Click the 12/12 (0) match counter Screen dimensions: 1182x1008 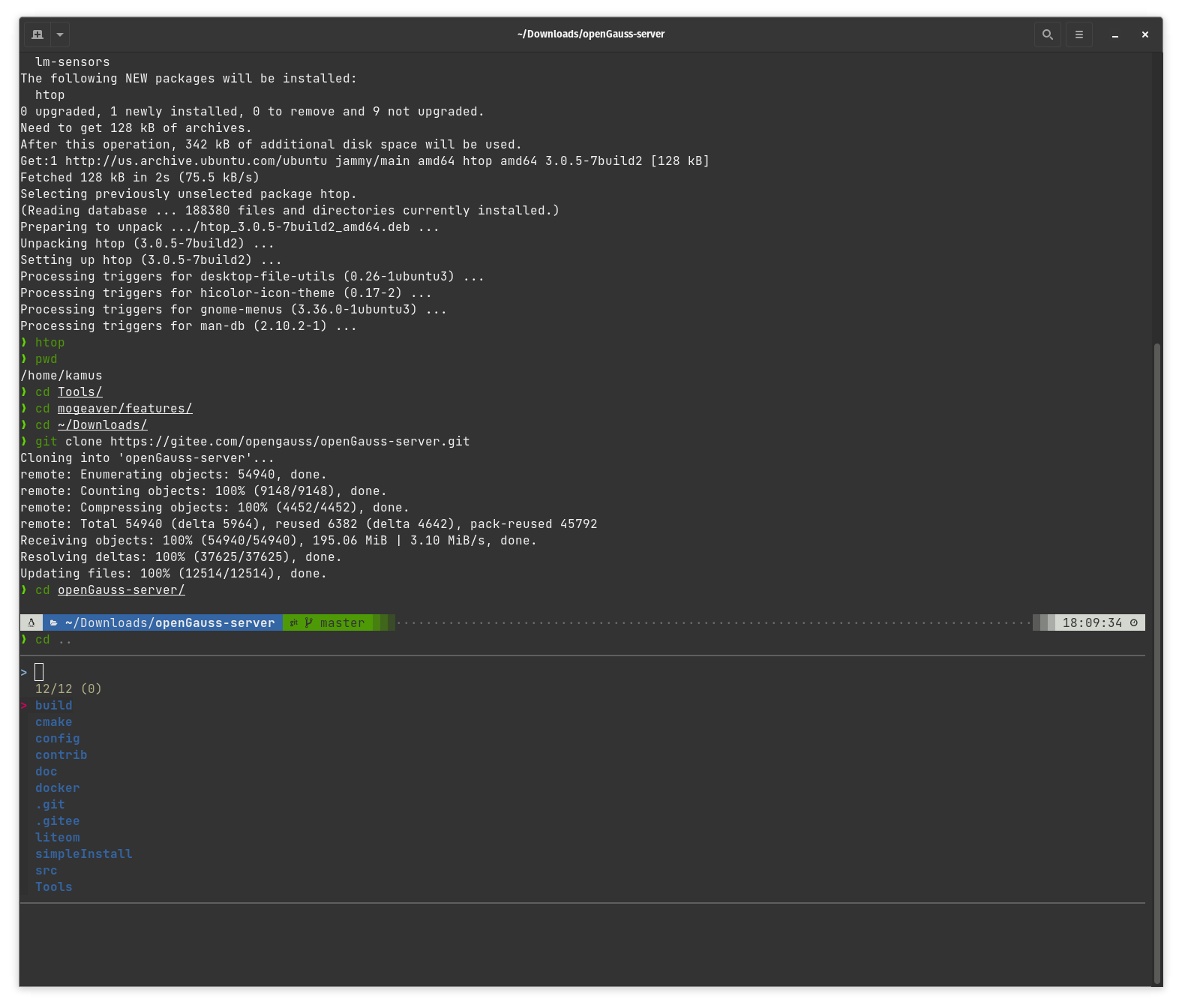[x=68, y=689]
